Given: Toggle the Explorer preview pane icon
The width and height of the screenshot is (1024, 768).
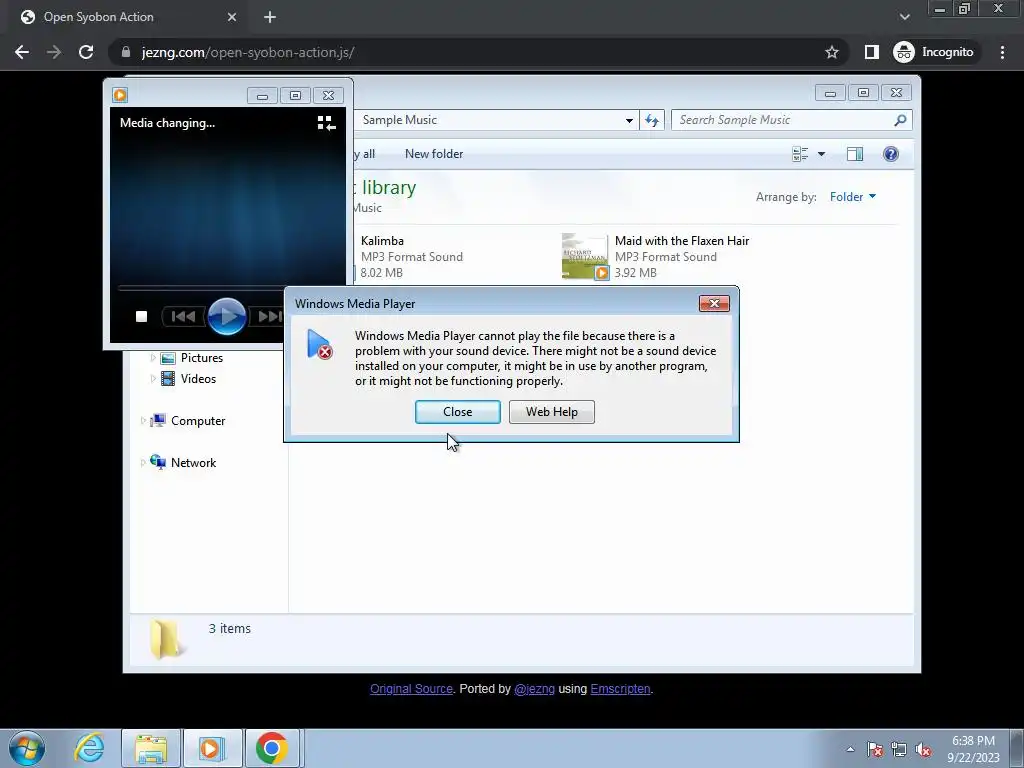Looking at the screenshot, I should [x=855, y=154].
